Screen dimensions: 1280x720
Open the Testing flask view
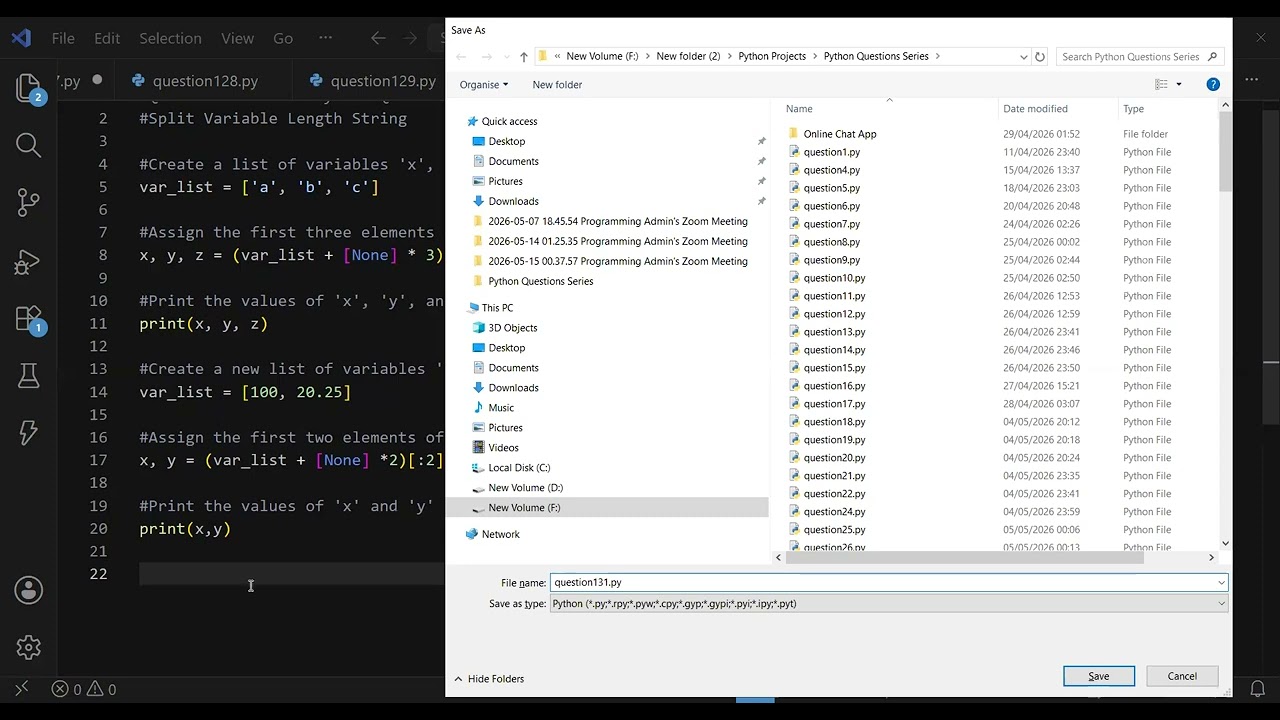(29, 376)
